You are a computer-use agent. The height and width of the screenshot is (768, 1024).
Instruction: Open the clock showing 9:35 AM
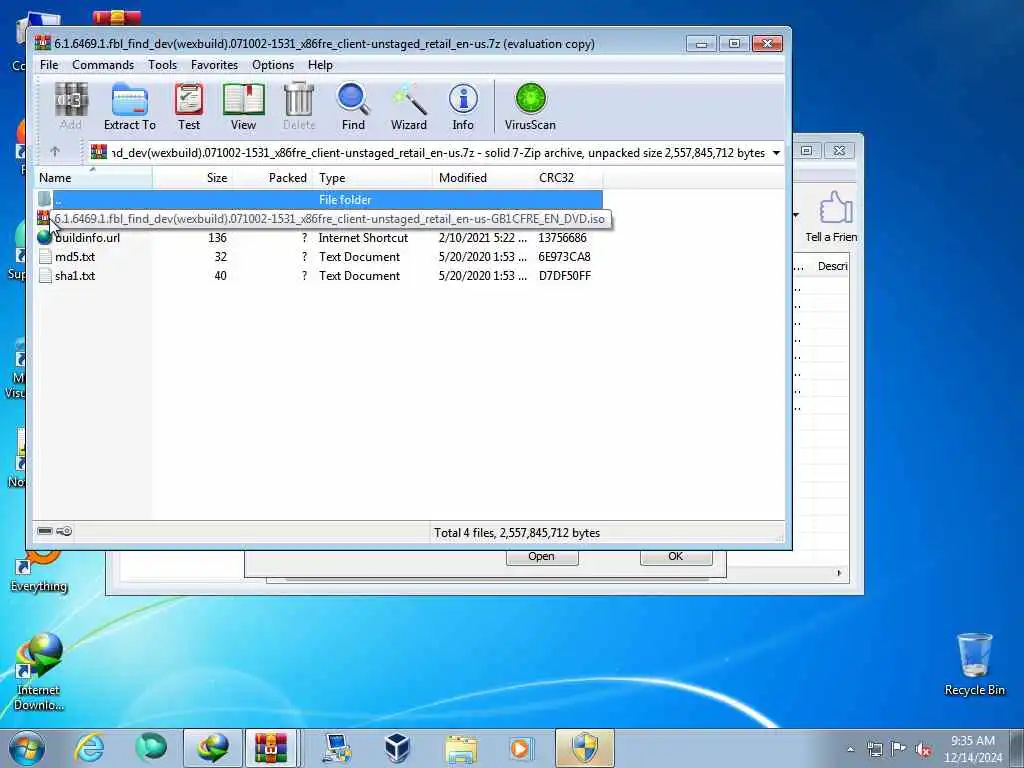pos(973,748)
